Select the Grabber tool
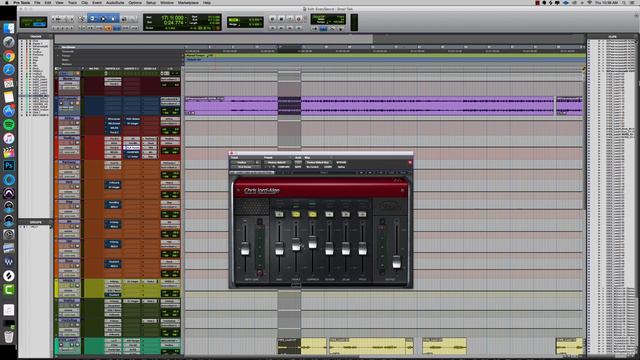 click(113, 19)
